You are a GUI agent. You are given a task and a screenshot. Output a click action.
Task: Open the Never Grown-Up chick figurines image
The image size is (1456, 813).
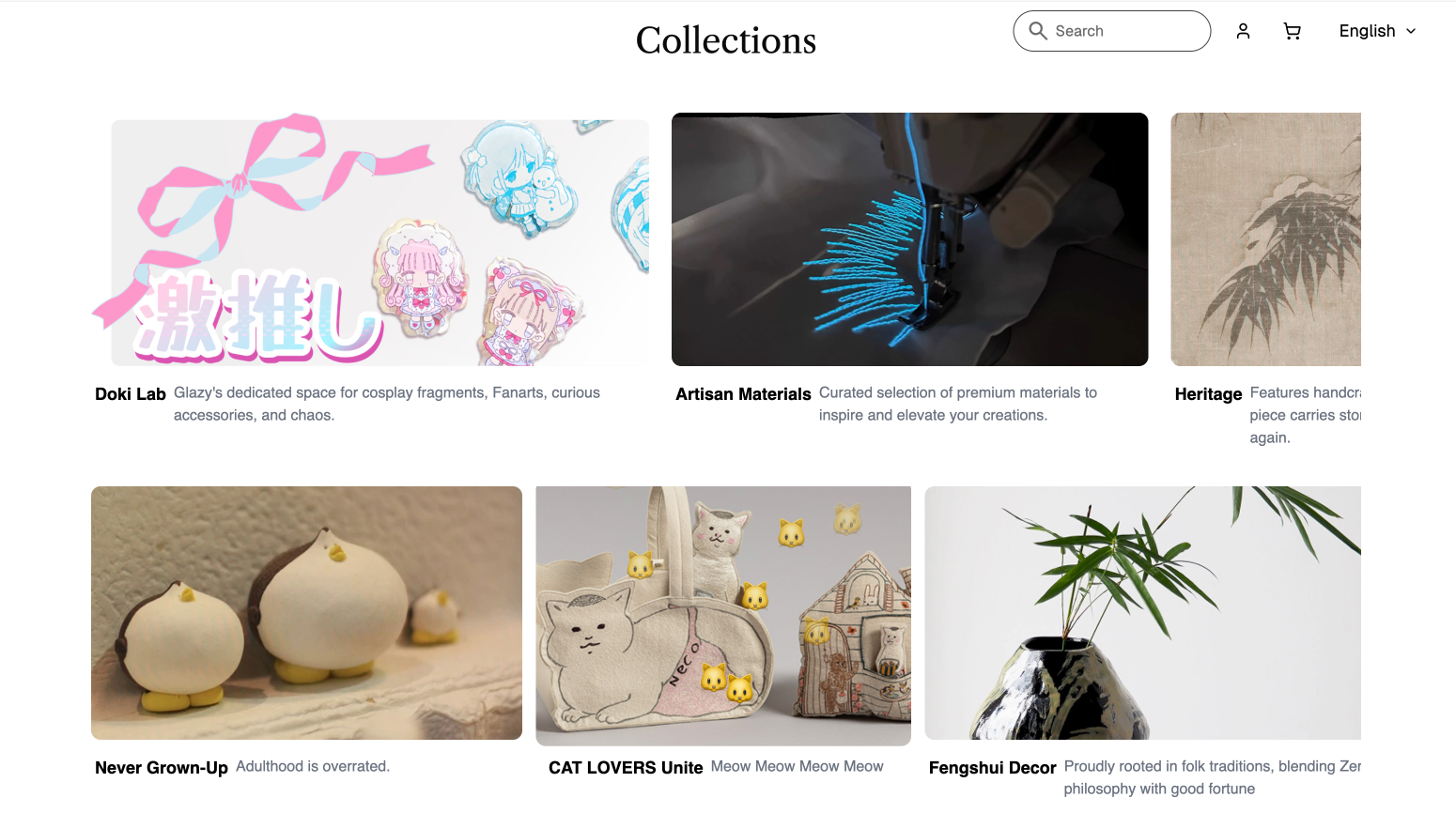(306, 613)
